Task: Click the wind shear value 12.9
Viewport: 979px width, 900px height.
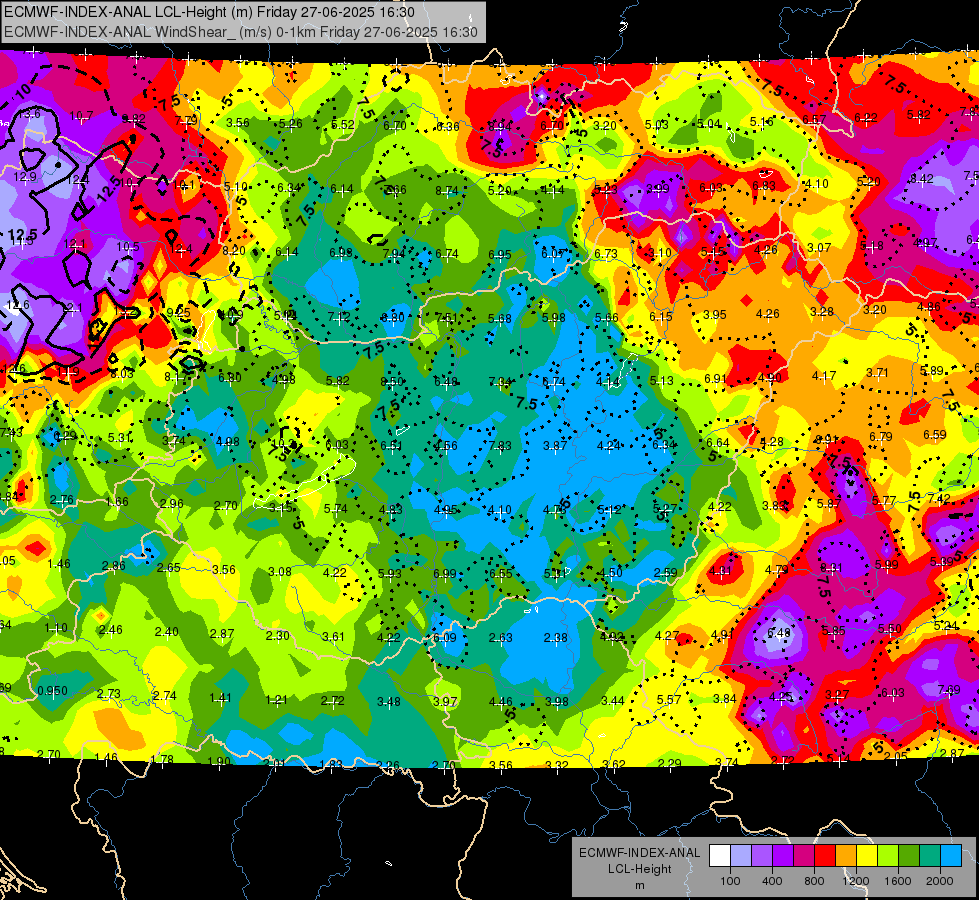Action: pyautogui.click(x=25, y=177)
